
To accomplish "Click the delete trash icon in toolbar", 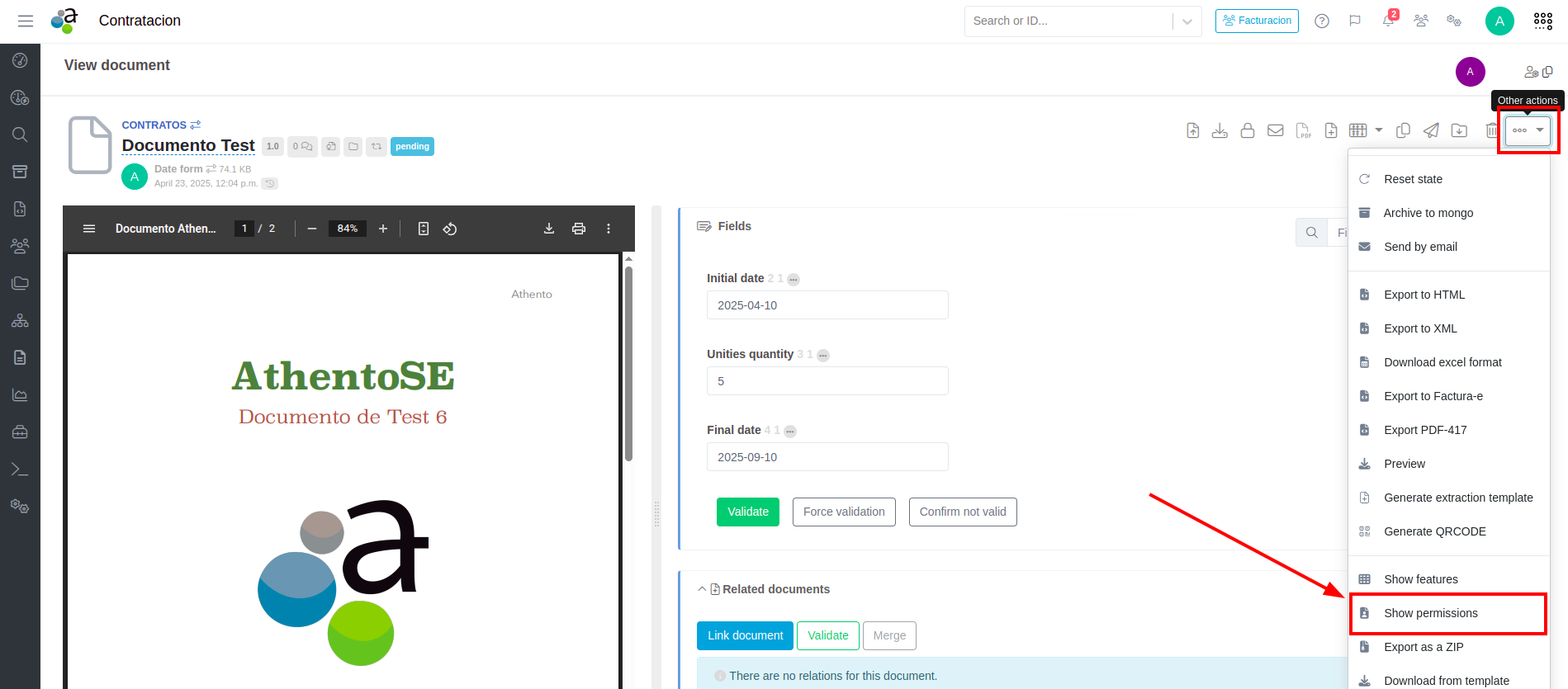I will [x=1491, y=130].
